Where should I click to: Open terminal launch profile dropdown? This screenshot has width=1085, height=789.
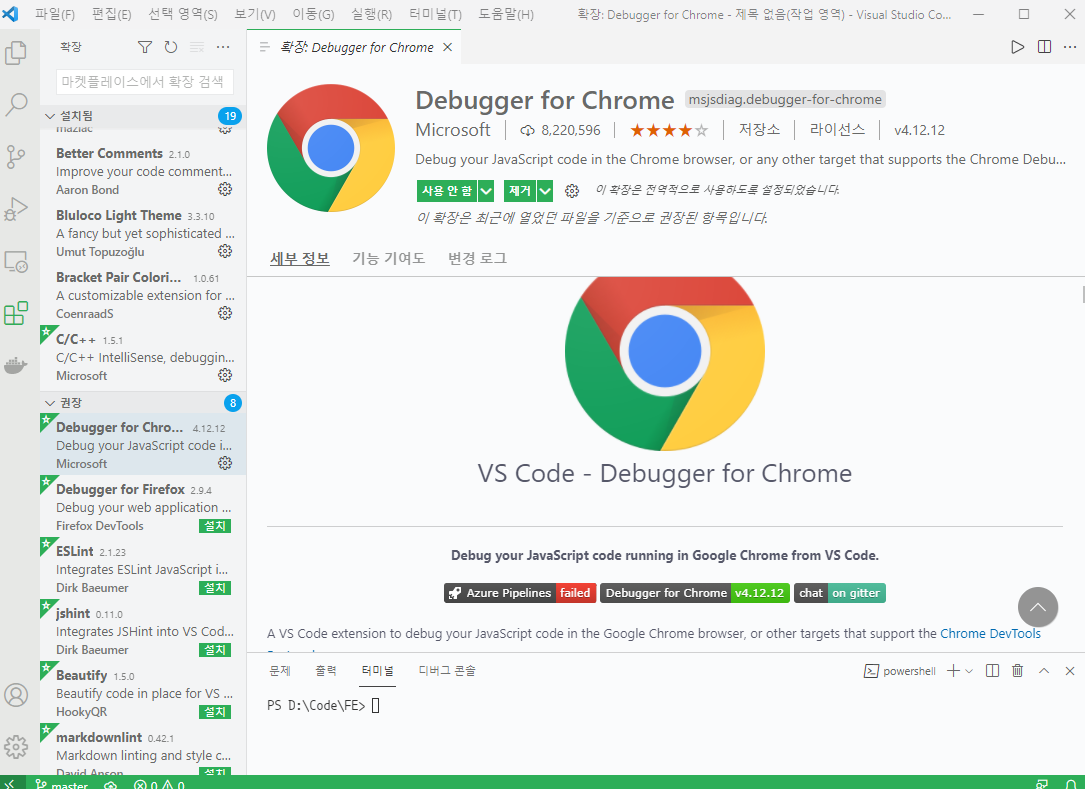click(x=969, y=671)
